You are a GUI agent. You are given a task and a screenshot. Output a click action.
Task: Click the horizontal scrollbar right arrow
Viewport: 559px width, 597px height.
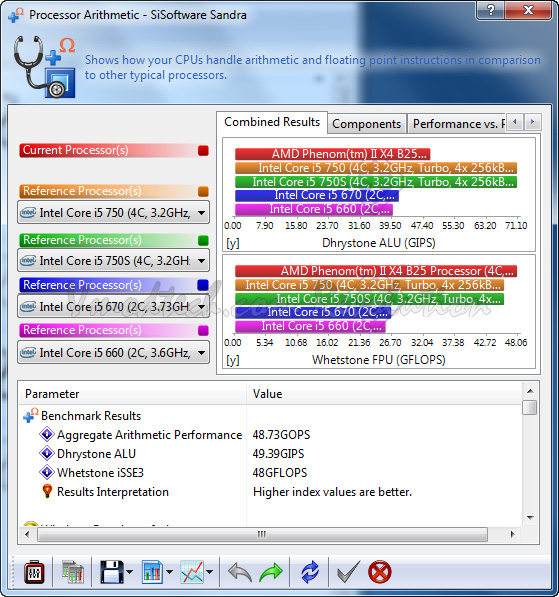(513, 534)
